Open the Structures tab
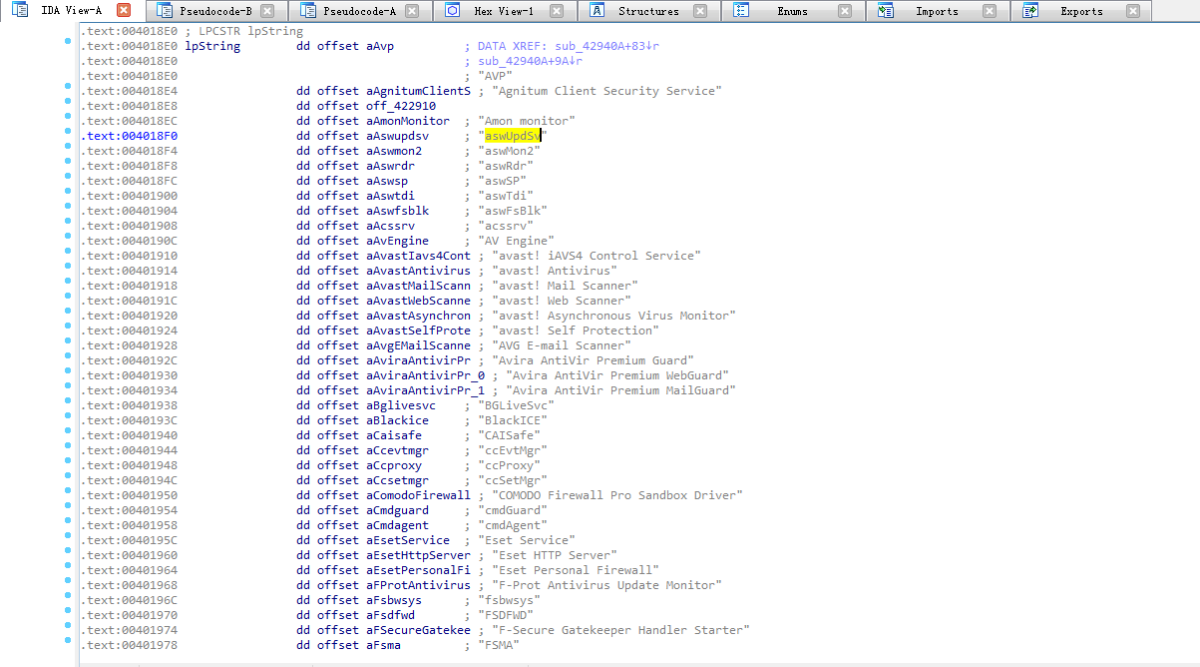1200x667 pixels. click(x=648, y=12)
